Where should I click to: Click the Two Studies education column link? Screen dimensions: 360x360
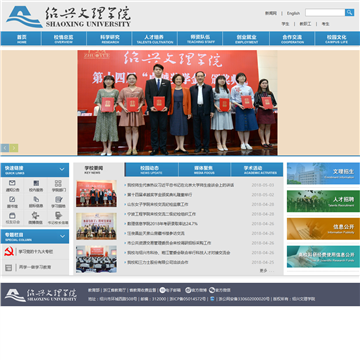[35, 267]
